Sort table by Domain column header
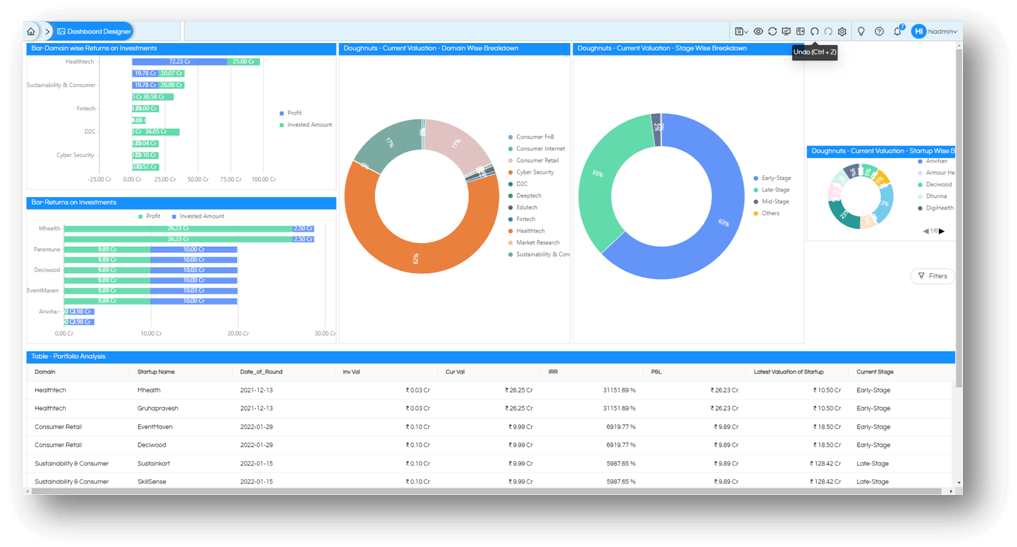Screen dimensions: 1017x547 click(x=45, y=372)
